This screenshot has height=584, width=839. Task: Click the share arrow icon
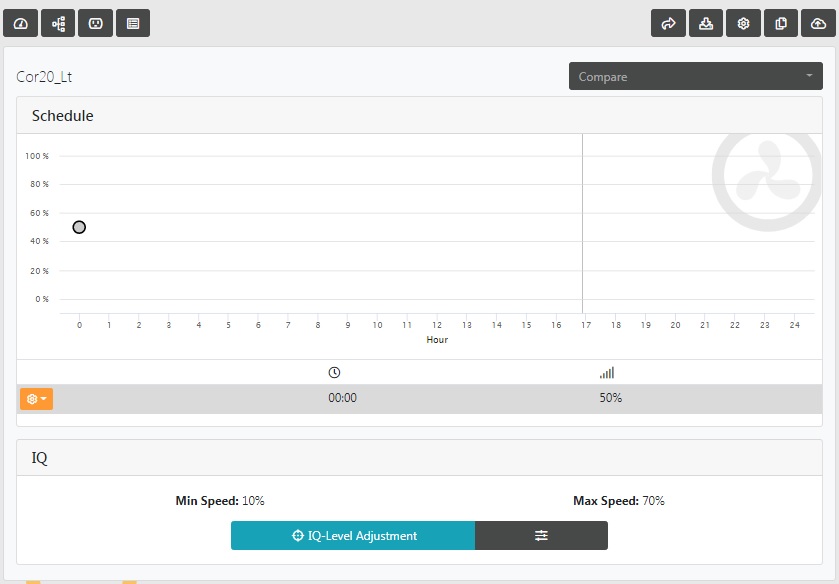click(668, 23)
